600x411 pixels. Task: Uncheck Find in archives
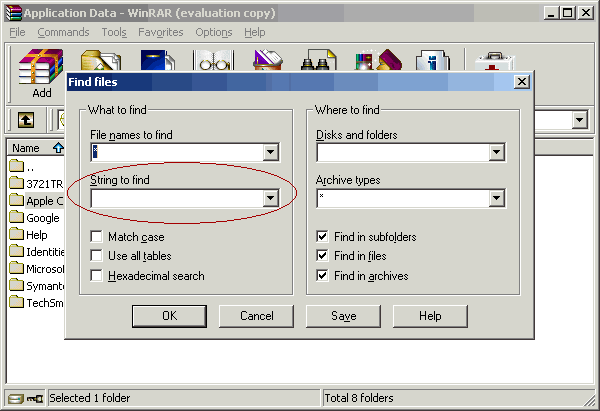(322, 276)
